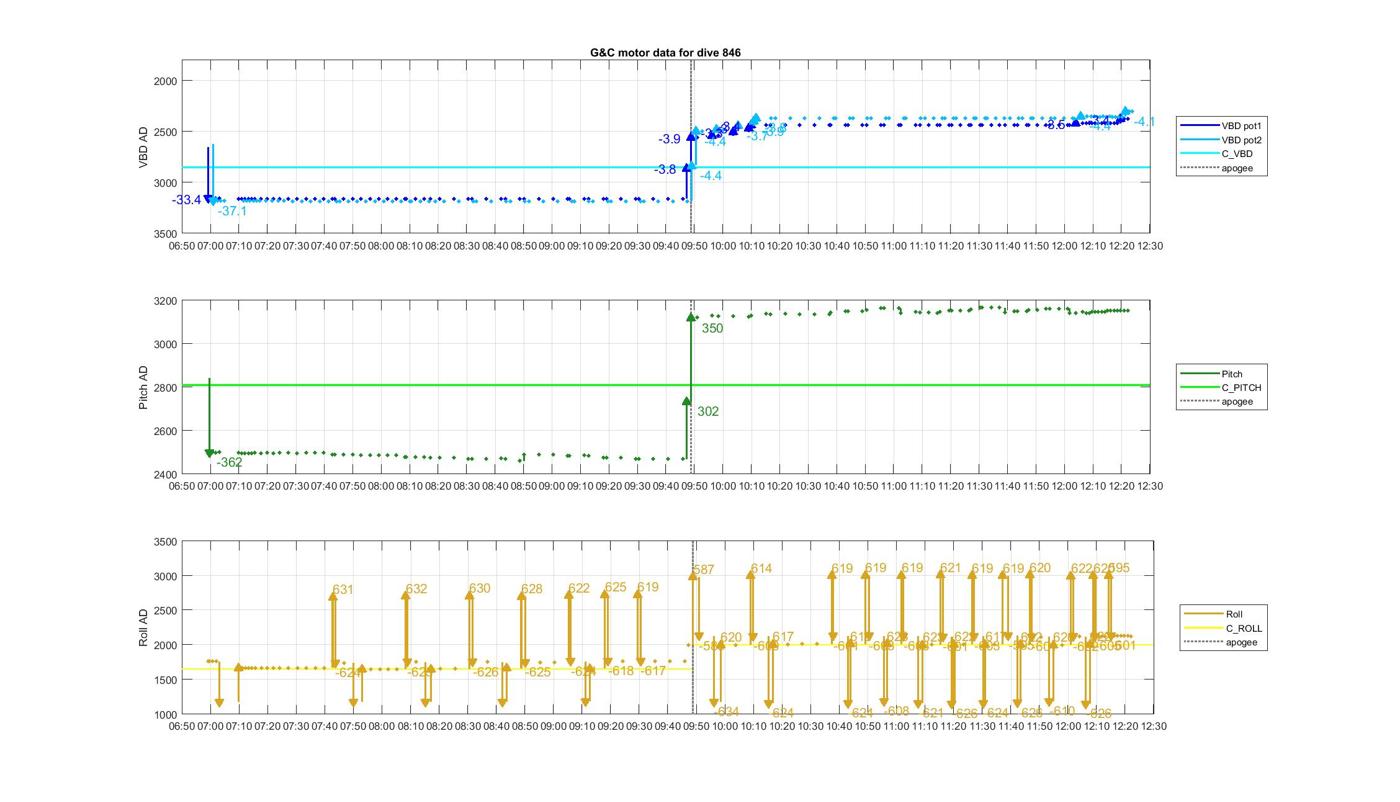
Task: Click the "VBD AD" y-axis label
Action: (x=143, y=147)
